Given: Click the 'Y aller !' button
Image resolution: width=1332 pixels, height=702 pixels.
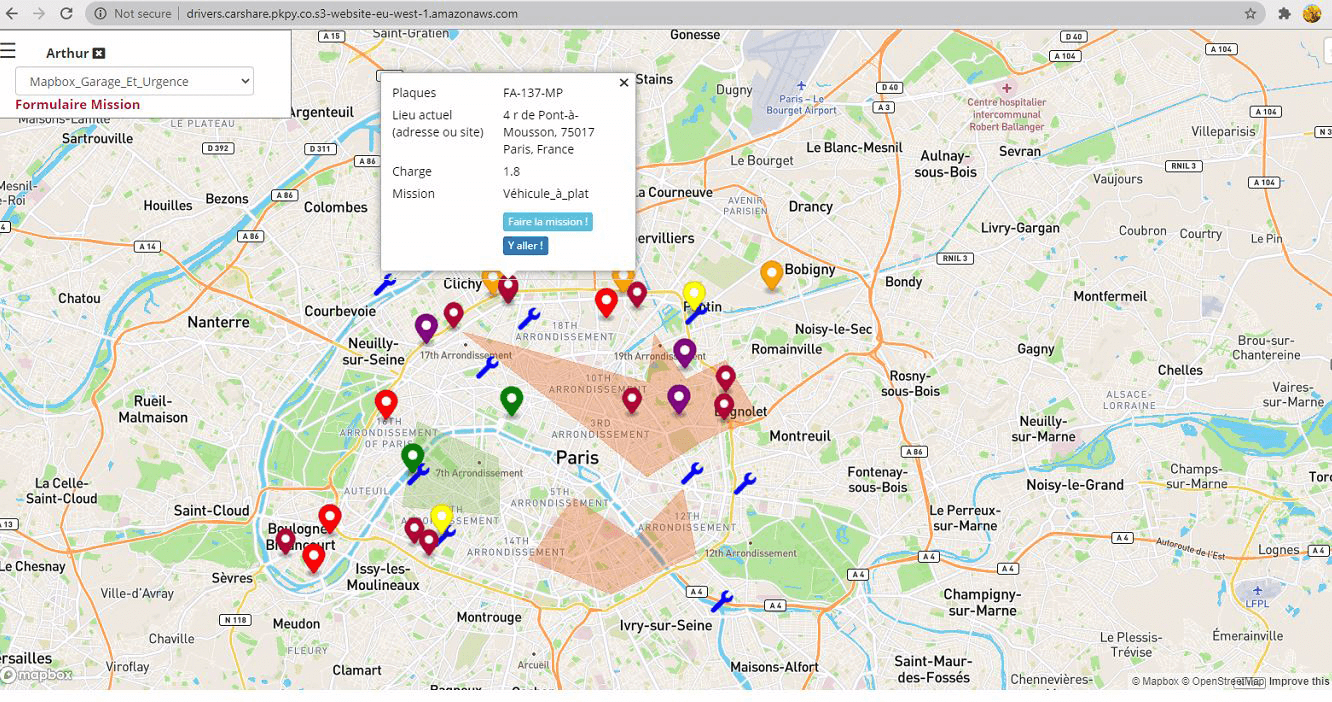Looking at the screenshot, I should [525, 245].
